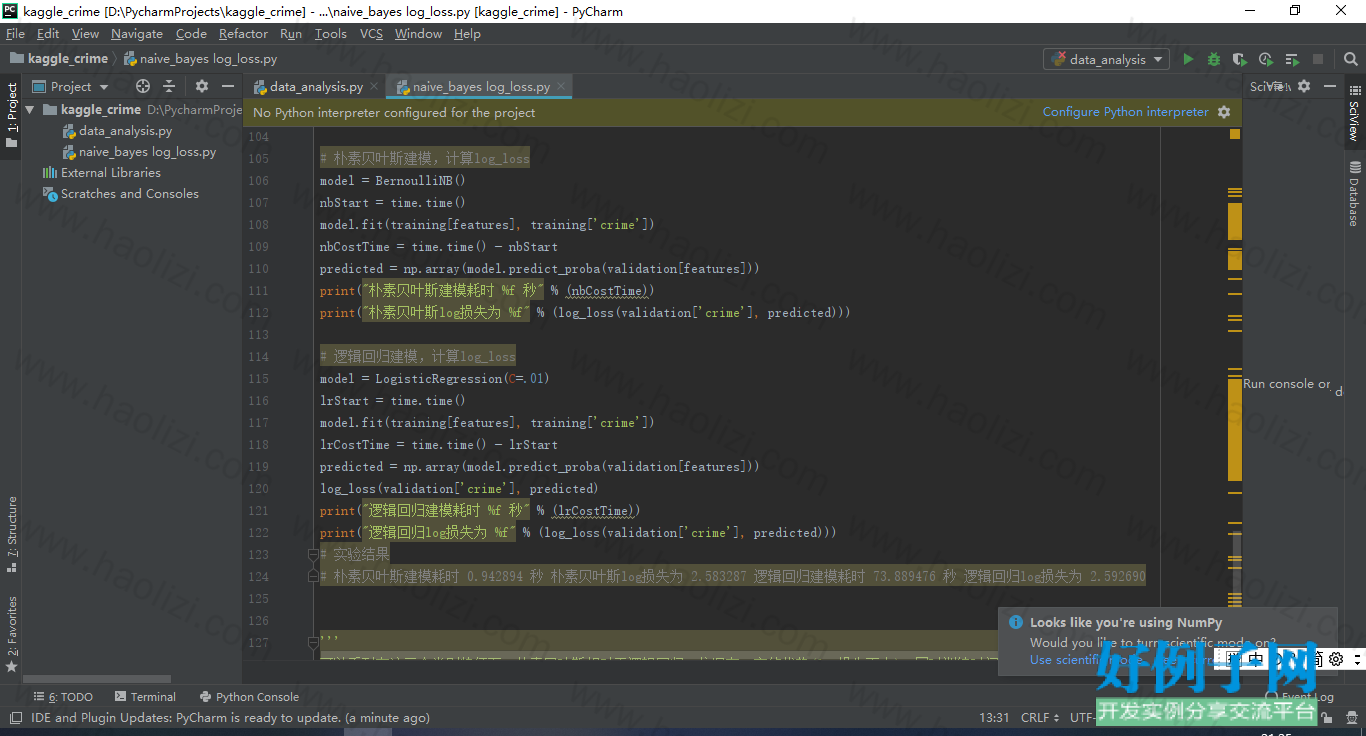Open the Help menu
The image size is (1366, 736).
(x=467, y=34)
